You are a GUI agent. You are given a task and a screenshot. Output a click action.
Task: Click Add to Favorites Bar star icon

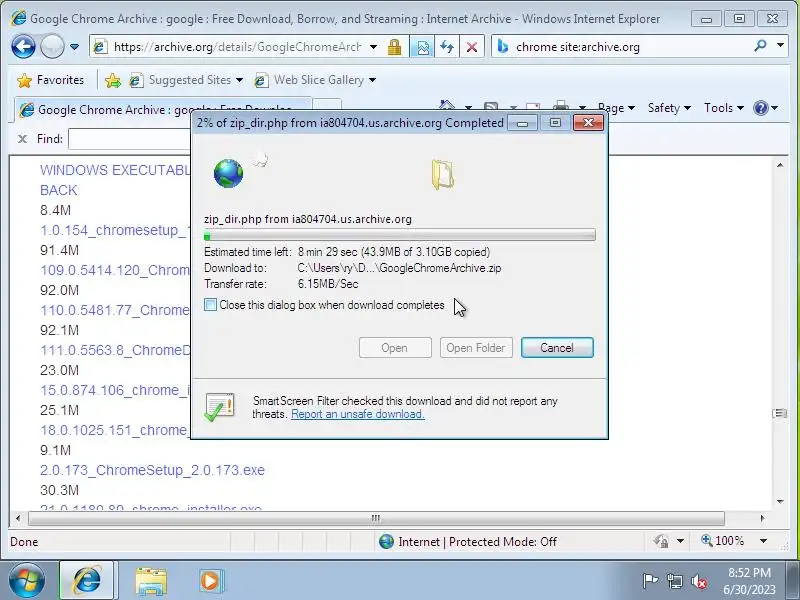113,80
